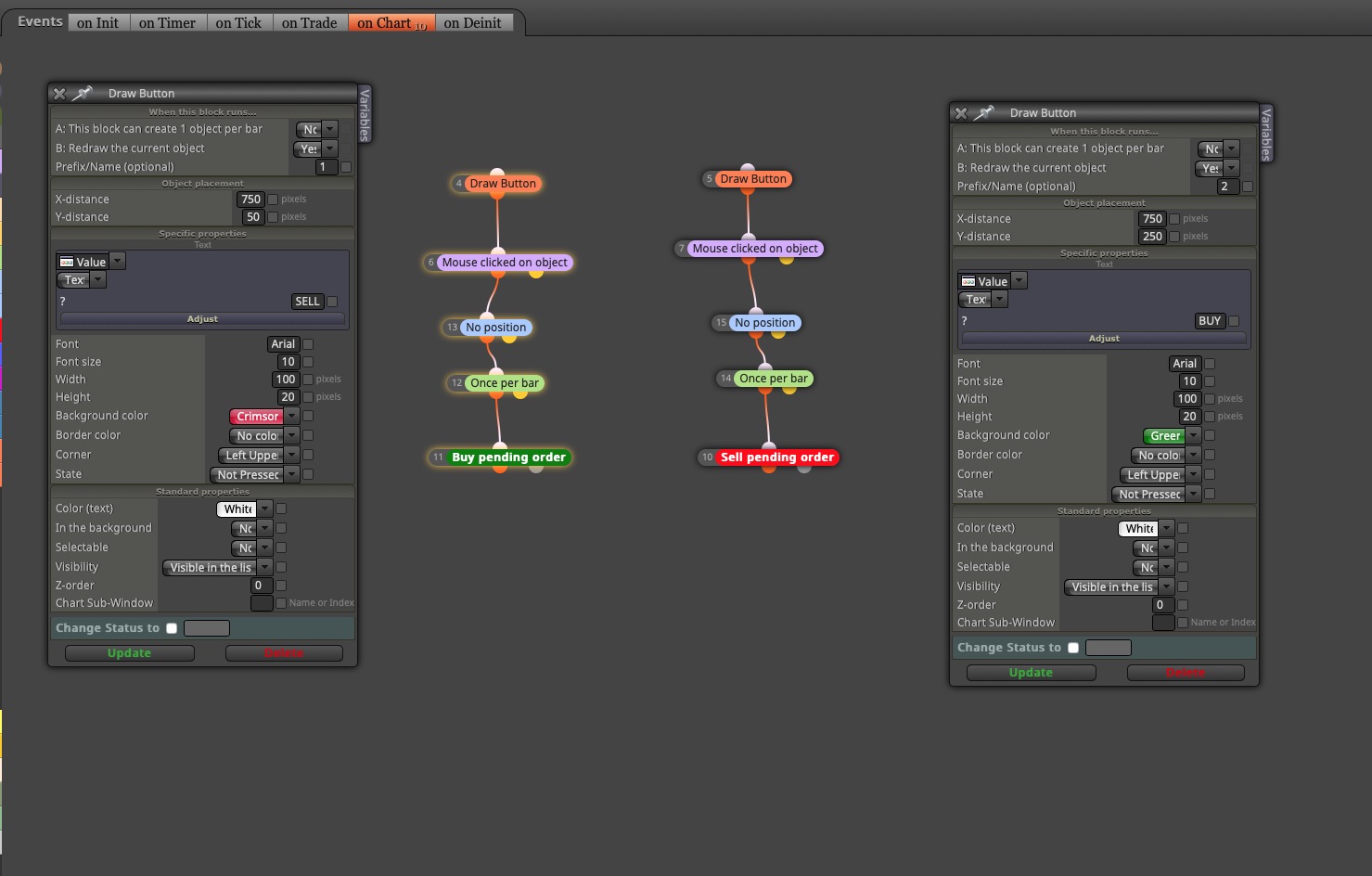
Task: Click Delete button in left panel
Action: (x=284, y=653)
